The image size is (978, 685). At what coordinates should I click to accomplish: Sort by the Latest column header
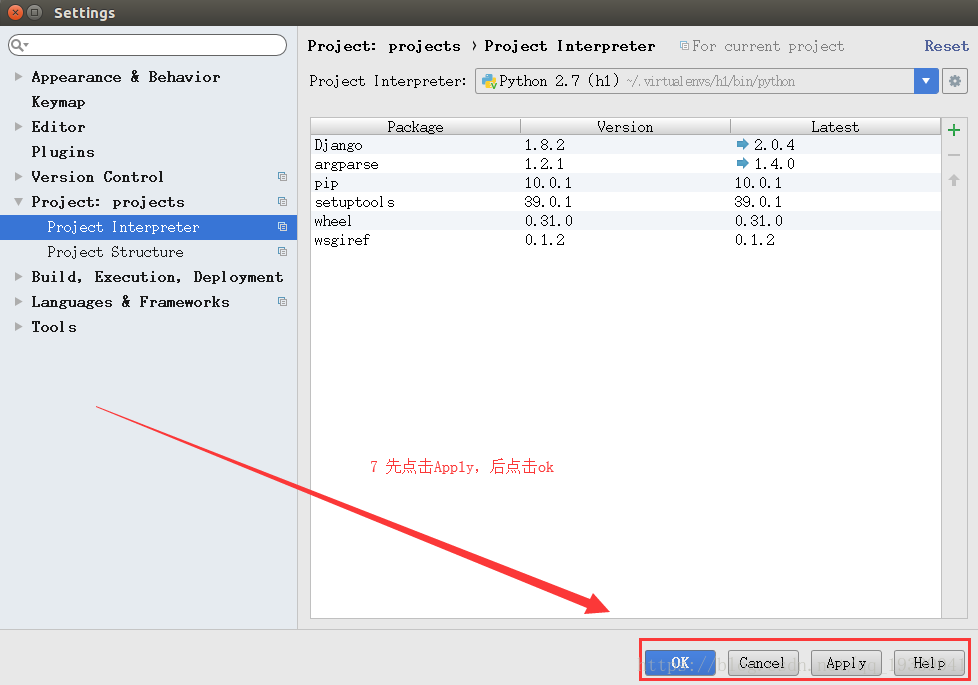(x=835, y=127)
